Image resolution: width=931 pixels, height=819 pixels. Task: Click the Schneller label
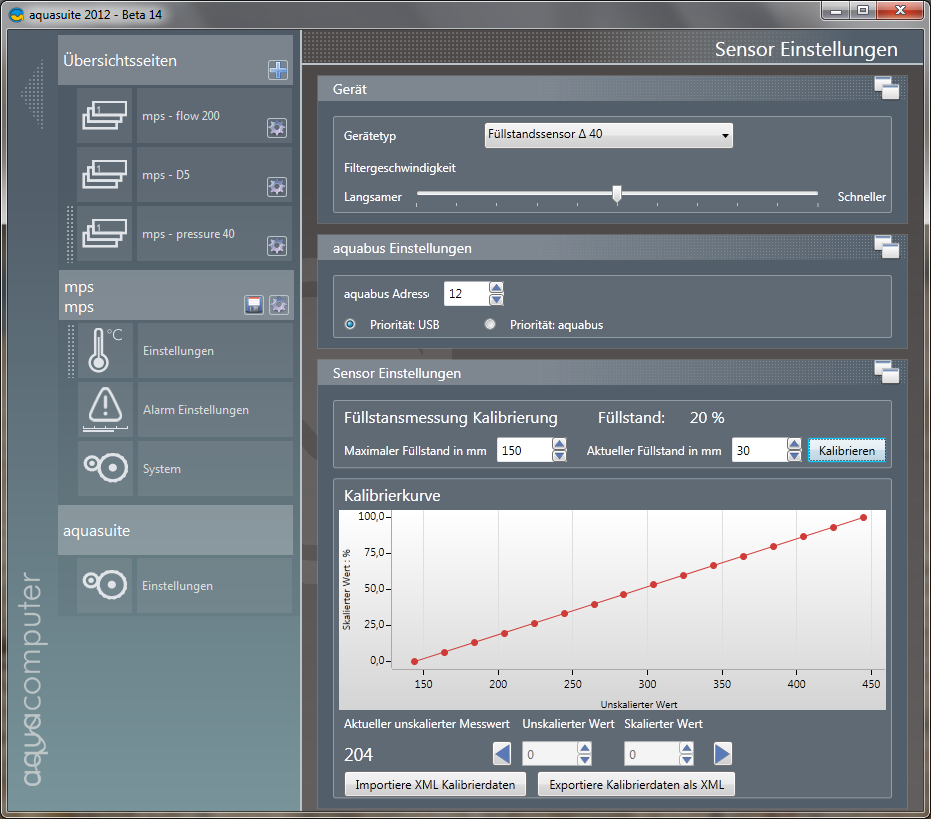(862, 197)
